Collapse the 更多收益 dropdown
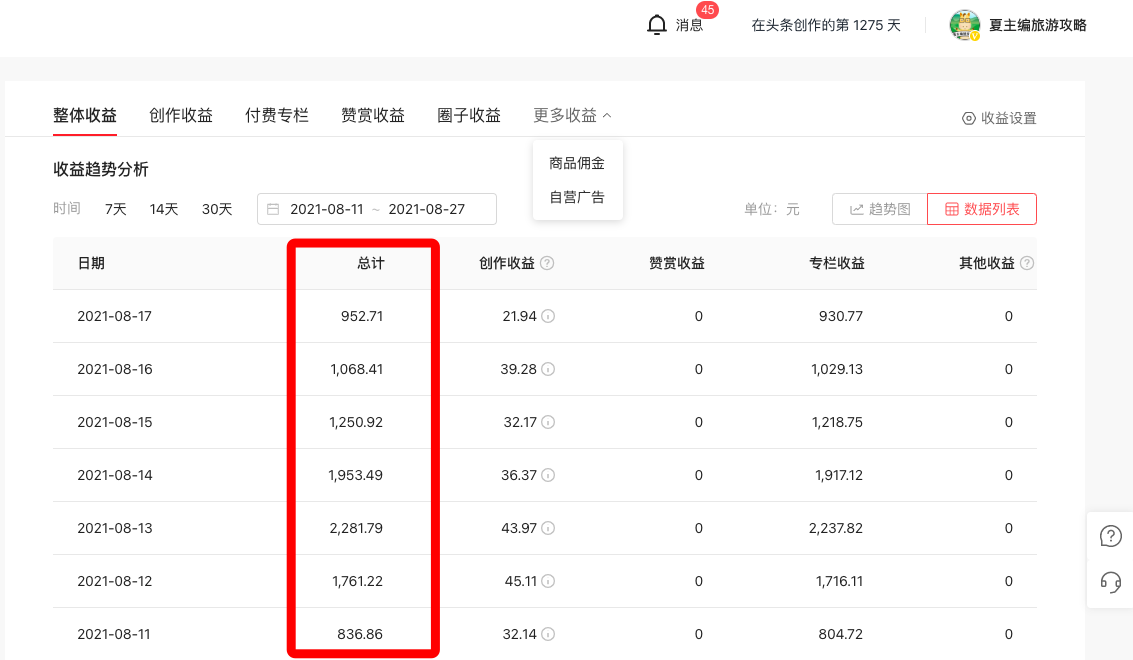The image size is (1133, 660). [x=570, y=114]
